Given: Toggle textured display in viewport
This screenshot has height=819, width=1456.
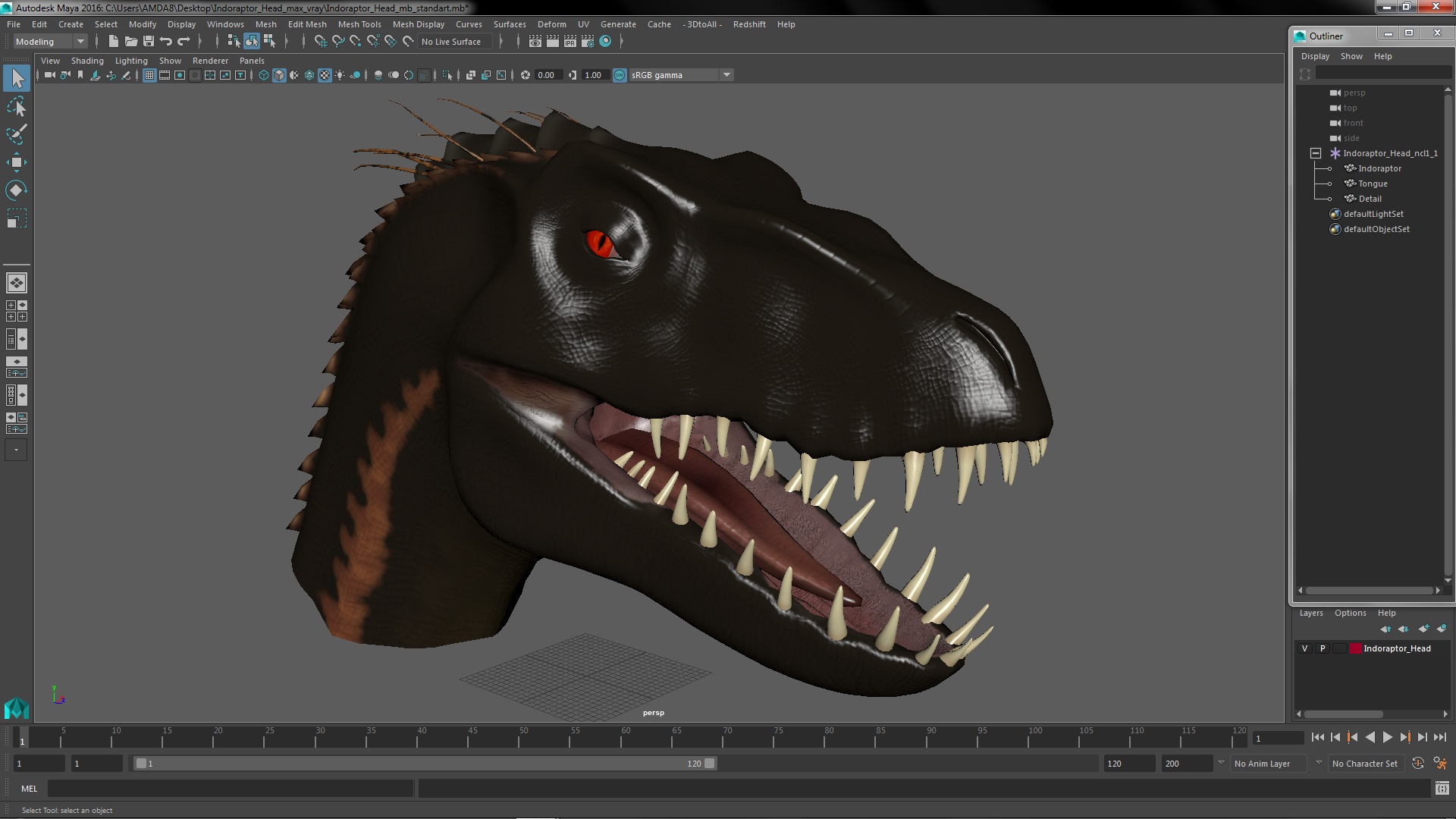Looking at the screenshot, I should click(x=325, y=75).
